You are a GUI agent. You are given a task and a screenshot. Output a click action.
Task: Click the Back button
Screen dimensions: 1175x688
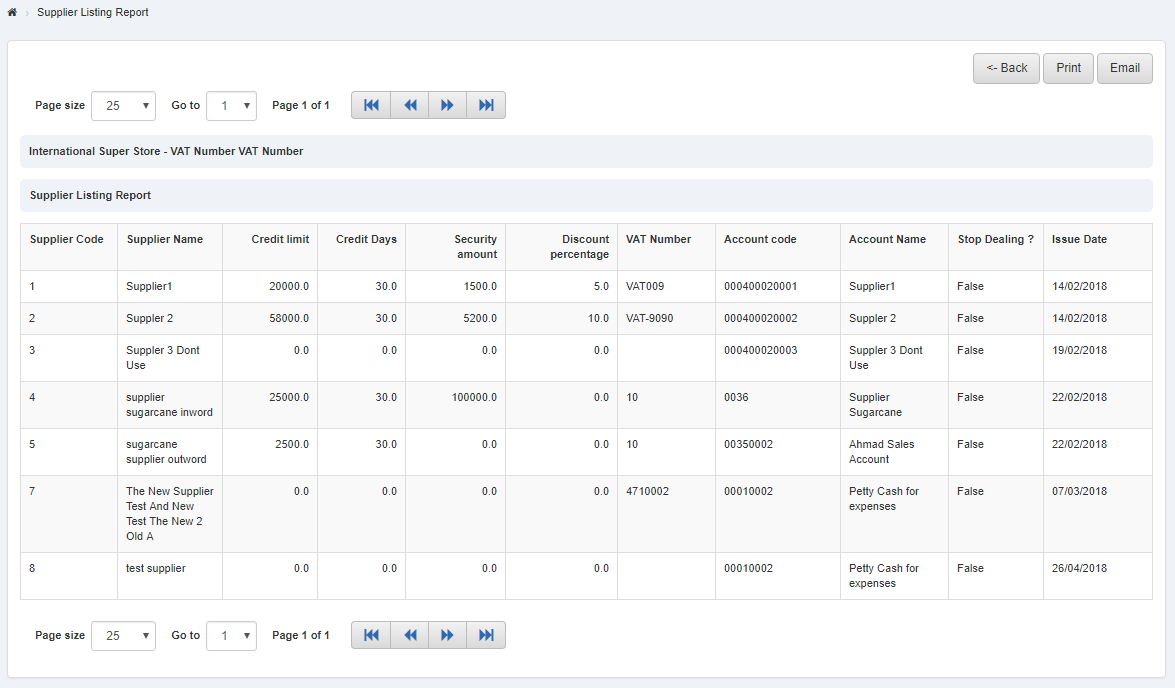[1006, 68]
